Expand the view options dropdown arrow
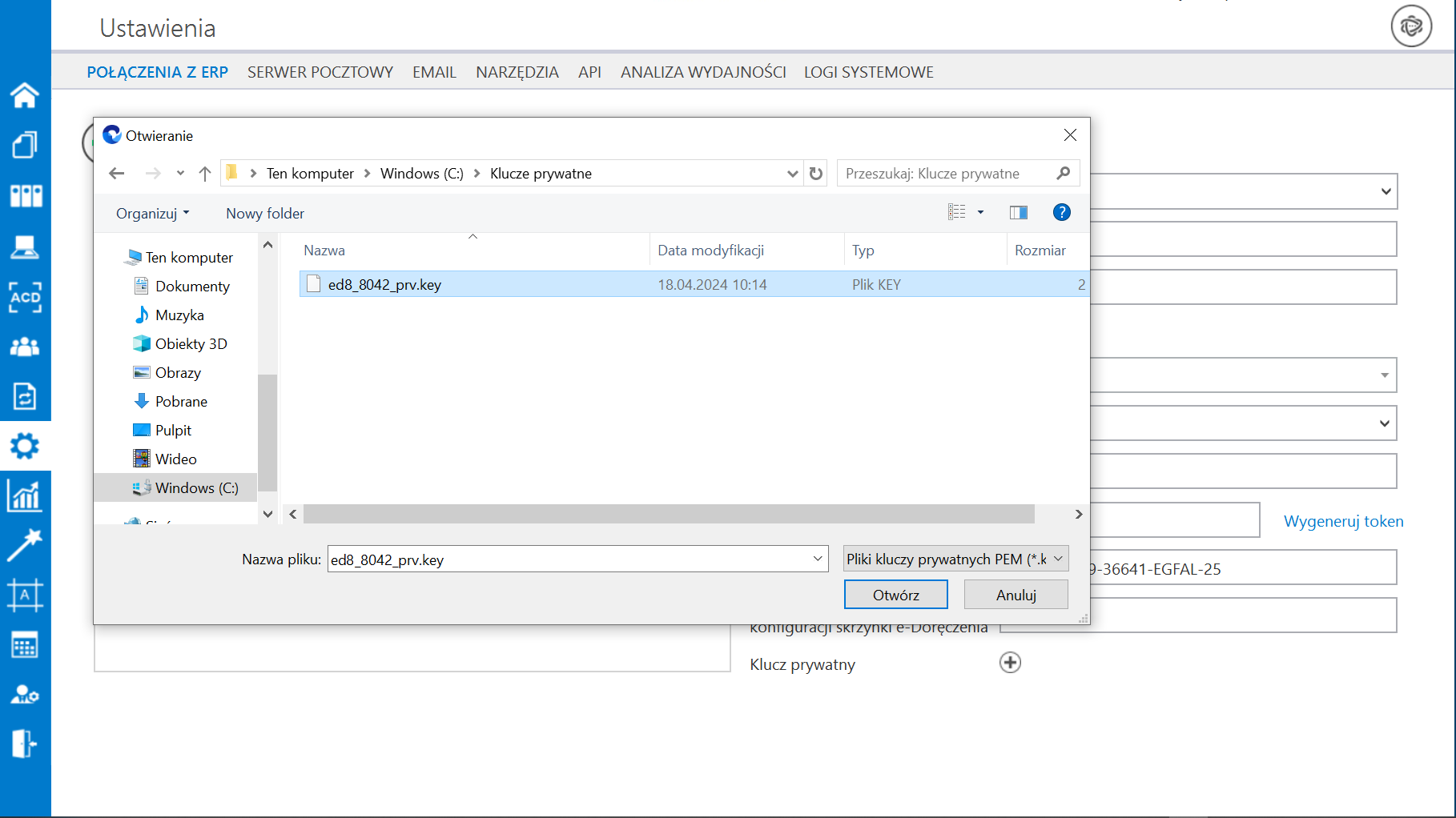Image resolution: width=1456 pixels, height=818 pixels. [x=980, y=213]
